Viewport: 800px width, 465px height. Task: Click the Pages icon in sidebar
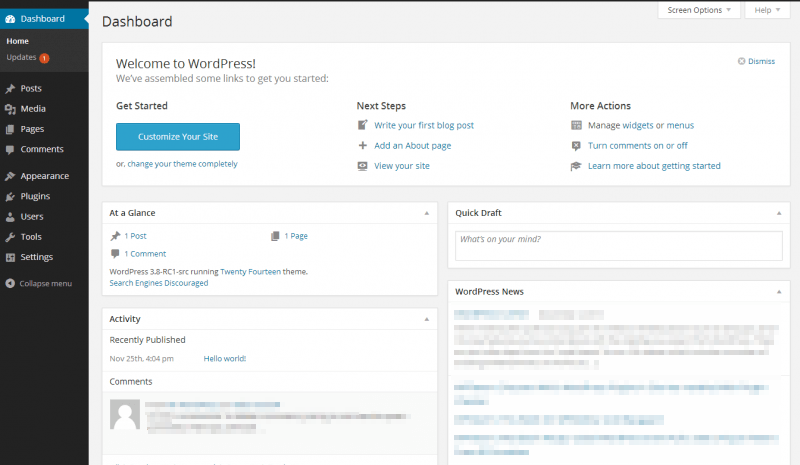point(10,129)
